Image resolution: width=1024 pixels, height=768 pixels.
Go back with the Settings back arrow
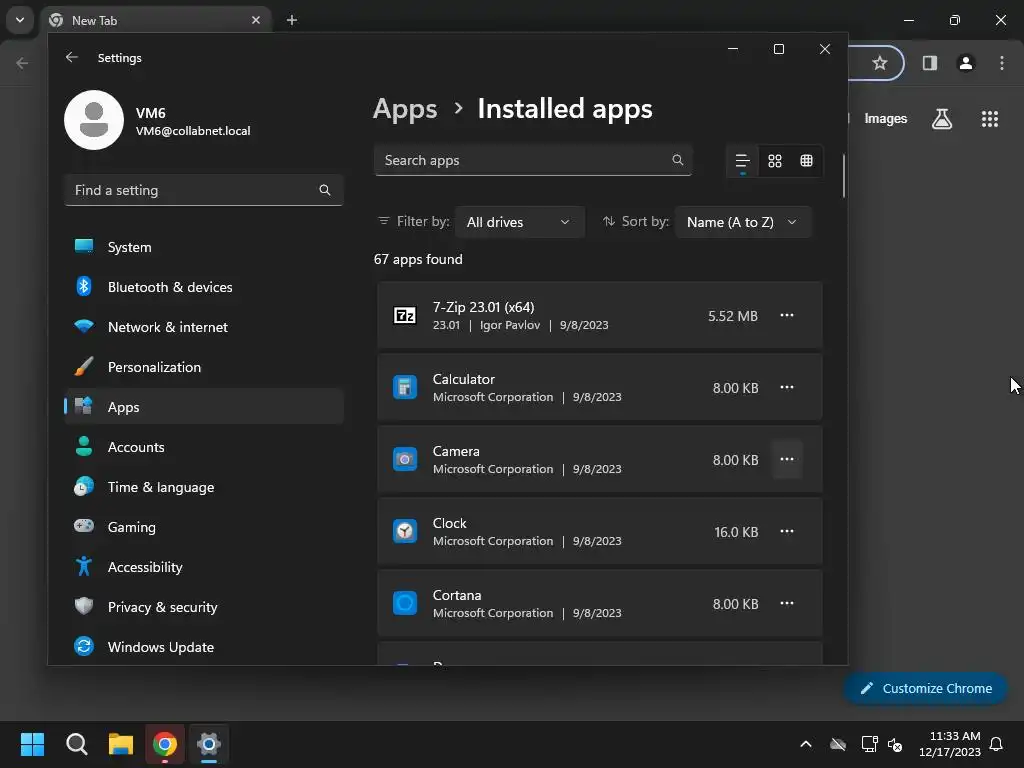tap(72, 57)
